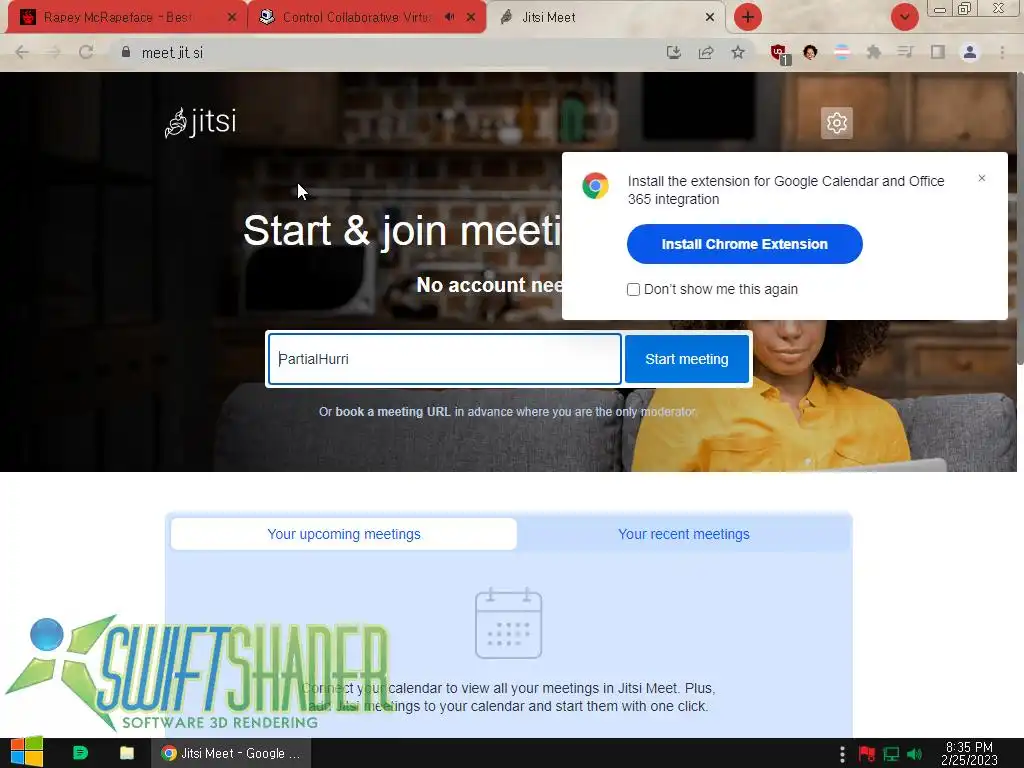Close the extension install popup
Screen dimensions: 1024x768
(x=982, y=178)
